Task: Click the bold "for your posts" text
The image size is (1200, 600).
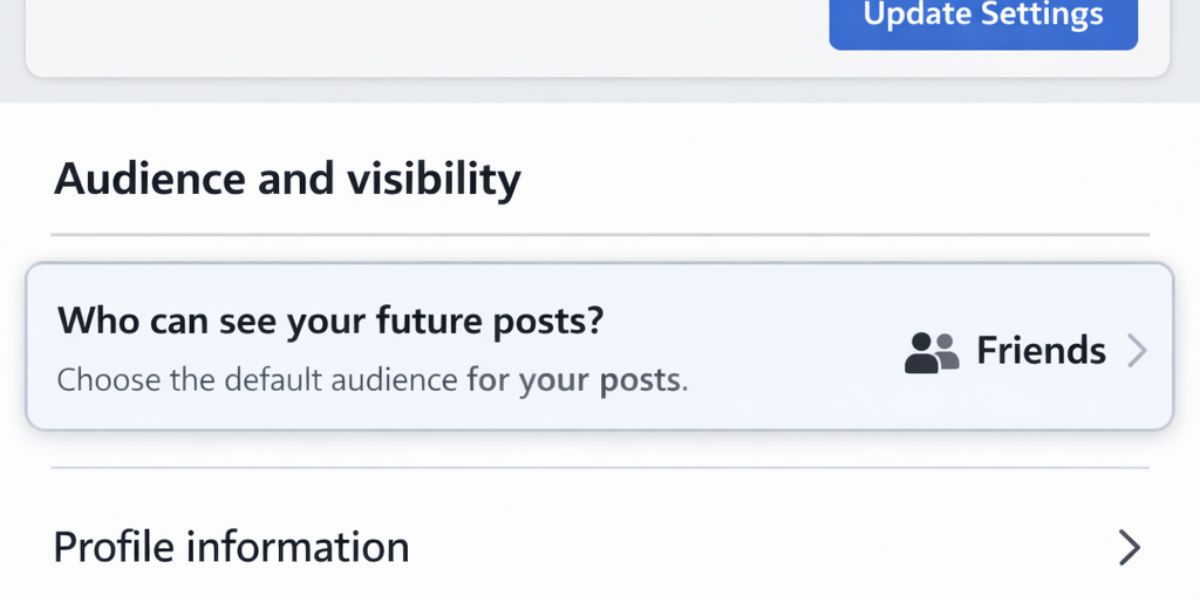Action: pos(574,381)
